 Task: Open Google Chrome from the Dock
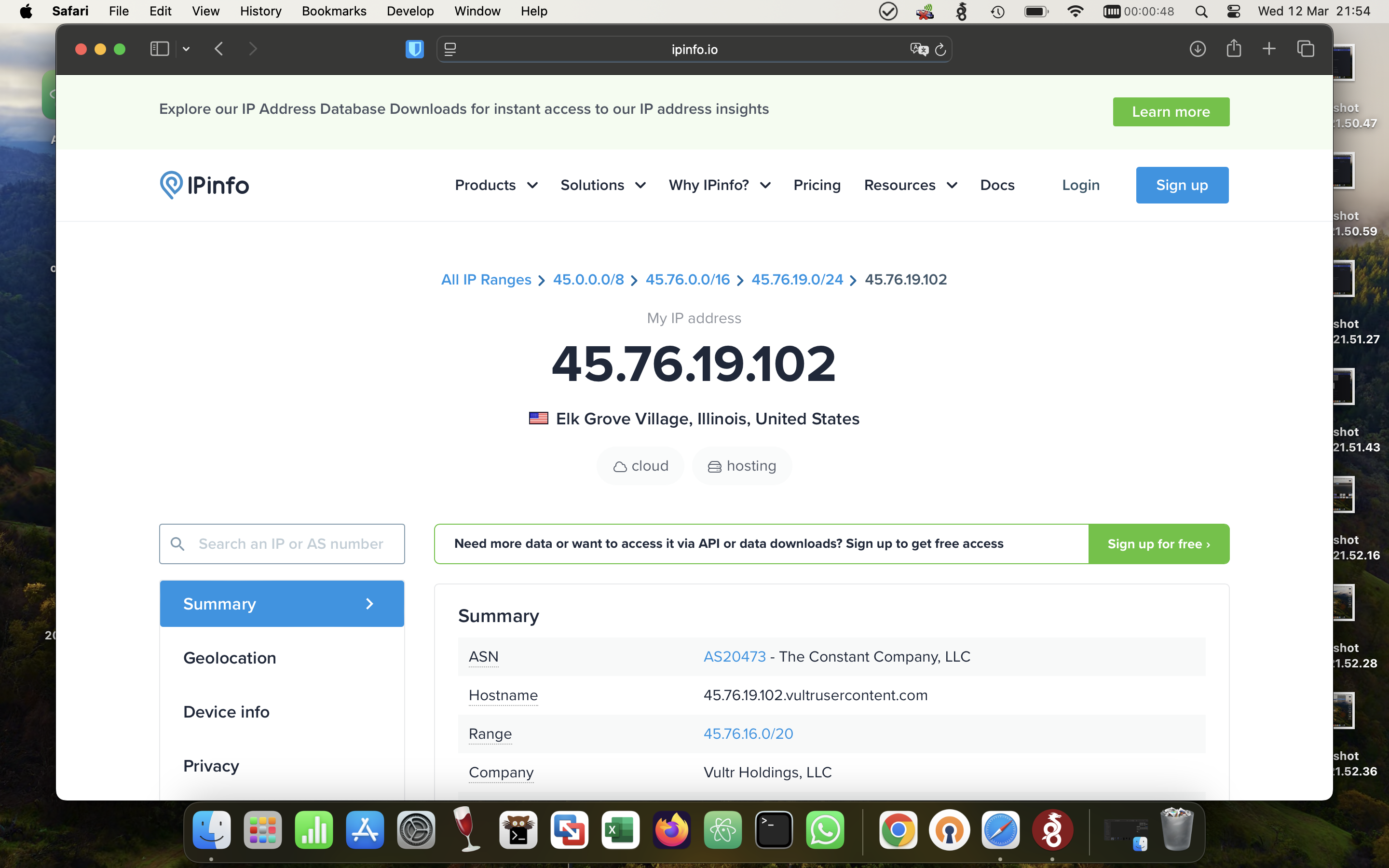898,830
